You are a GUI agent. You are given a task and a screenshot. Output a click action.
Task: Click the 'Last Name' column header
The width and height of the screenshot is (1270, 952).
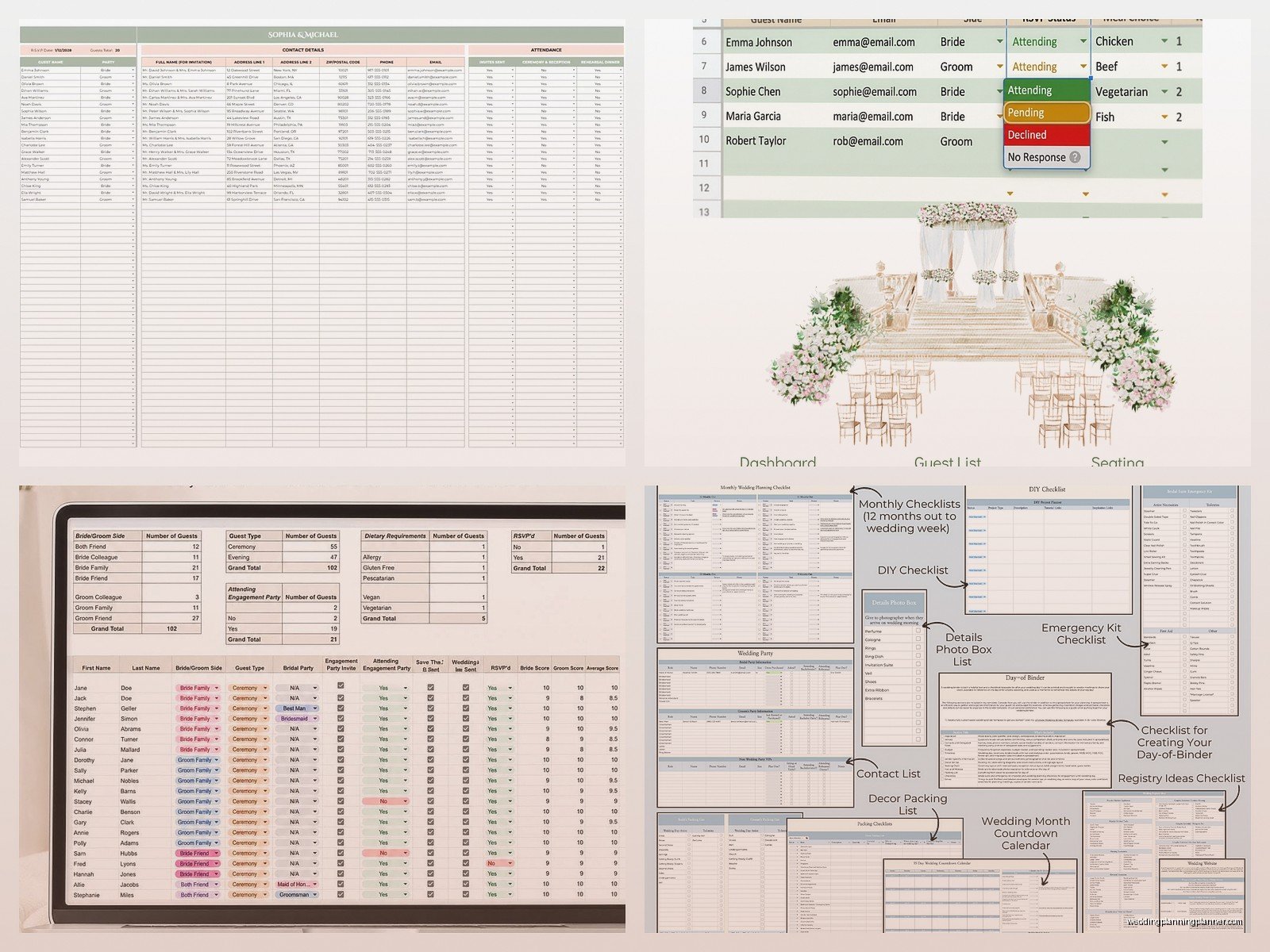[145, 668]
